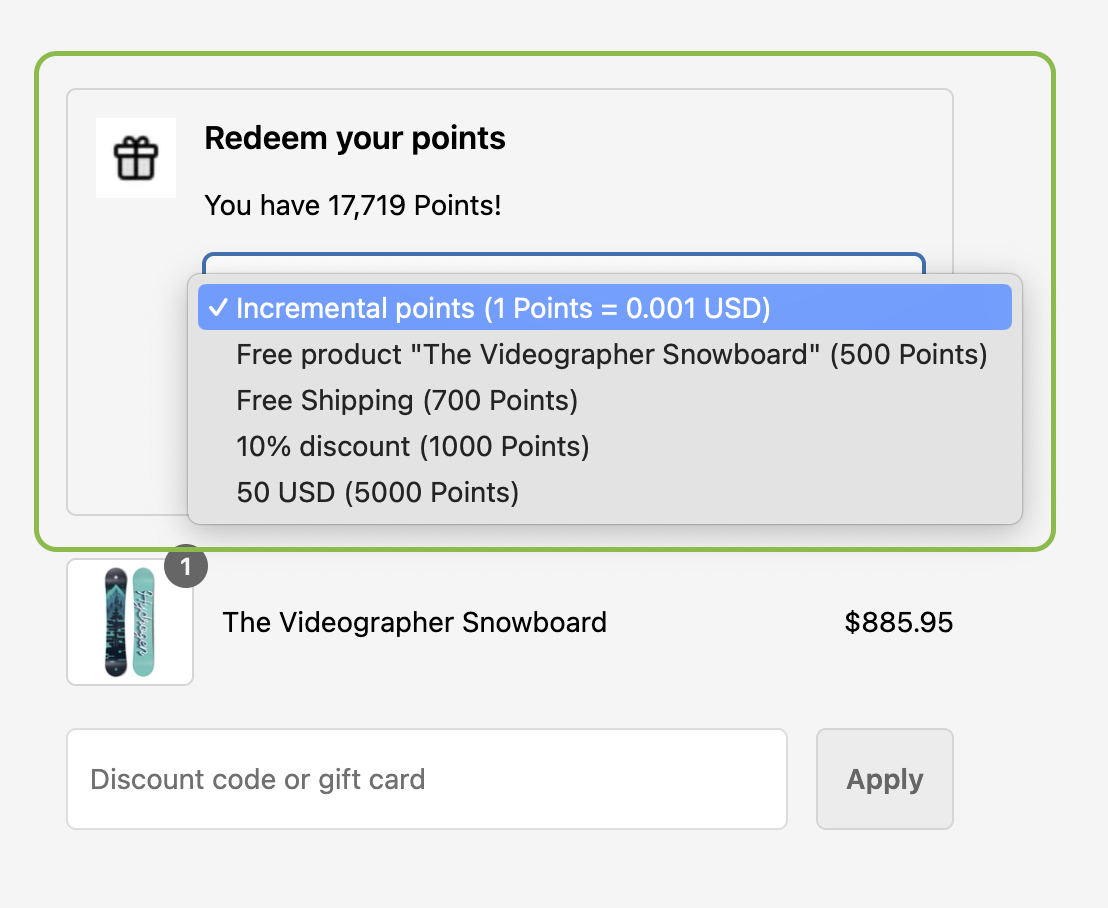Image resolution: width=1108 pixels, height=908 pixels.
Task: Click the gift box rewards icon
Action: 136,157
